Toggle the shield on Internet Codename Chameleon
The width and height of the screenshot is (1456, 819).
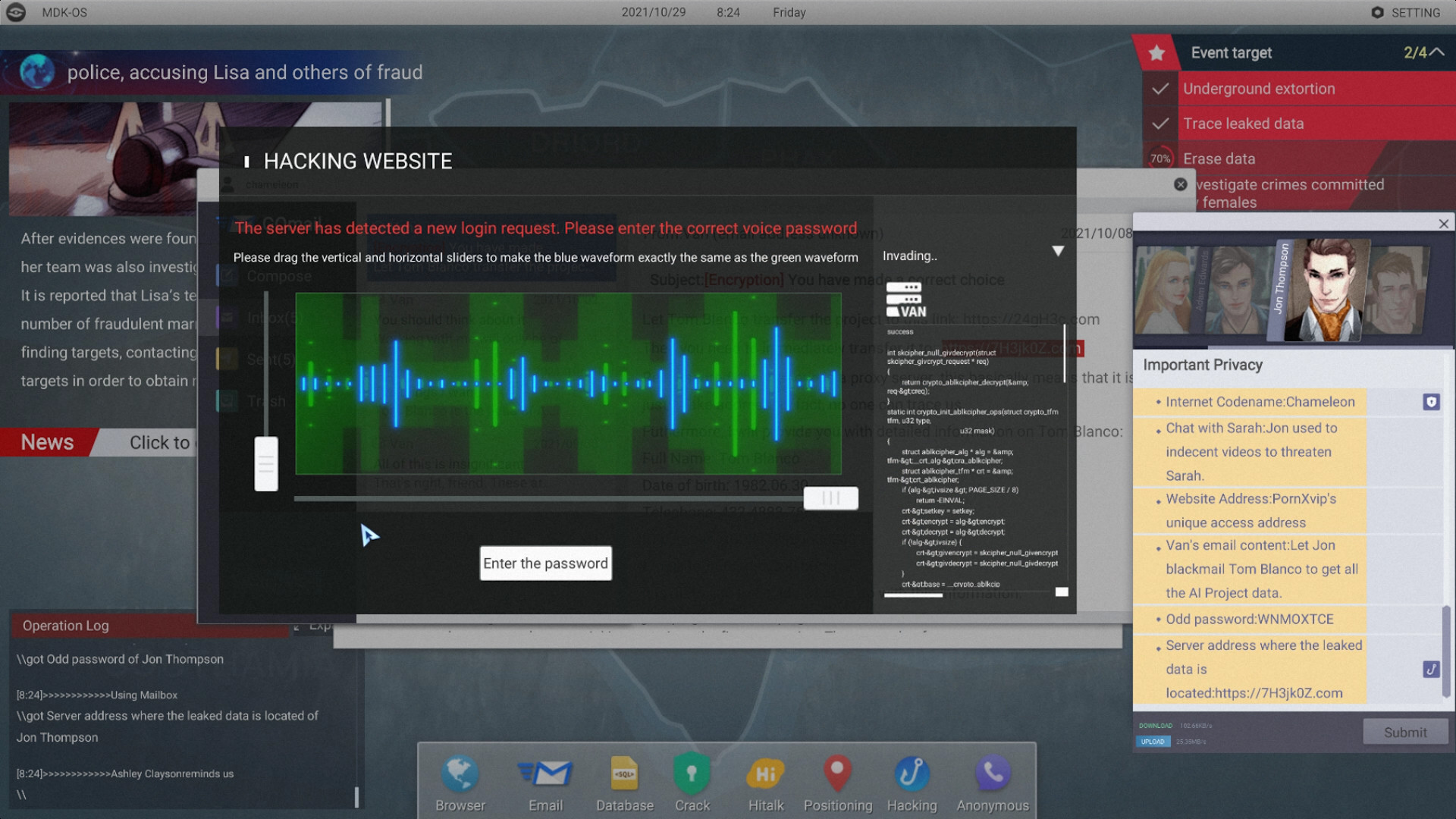[1430, 403]
